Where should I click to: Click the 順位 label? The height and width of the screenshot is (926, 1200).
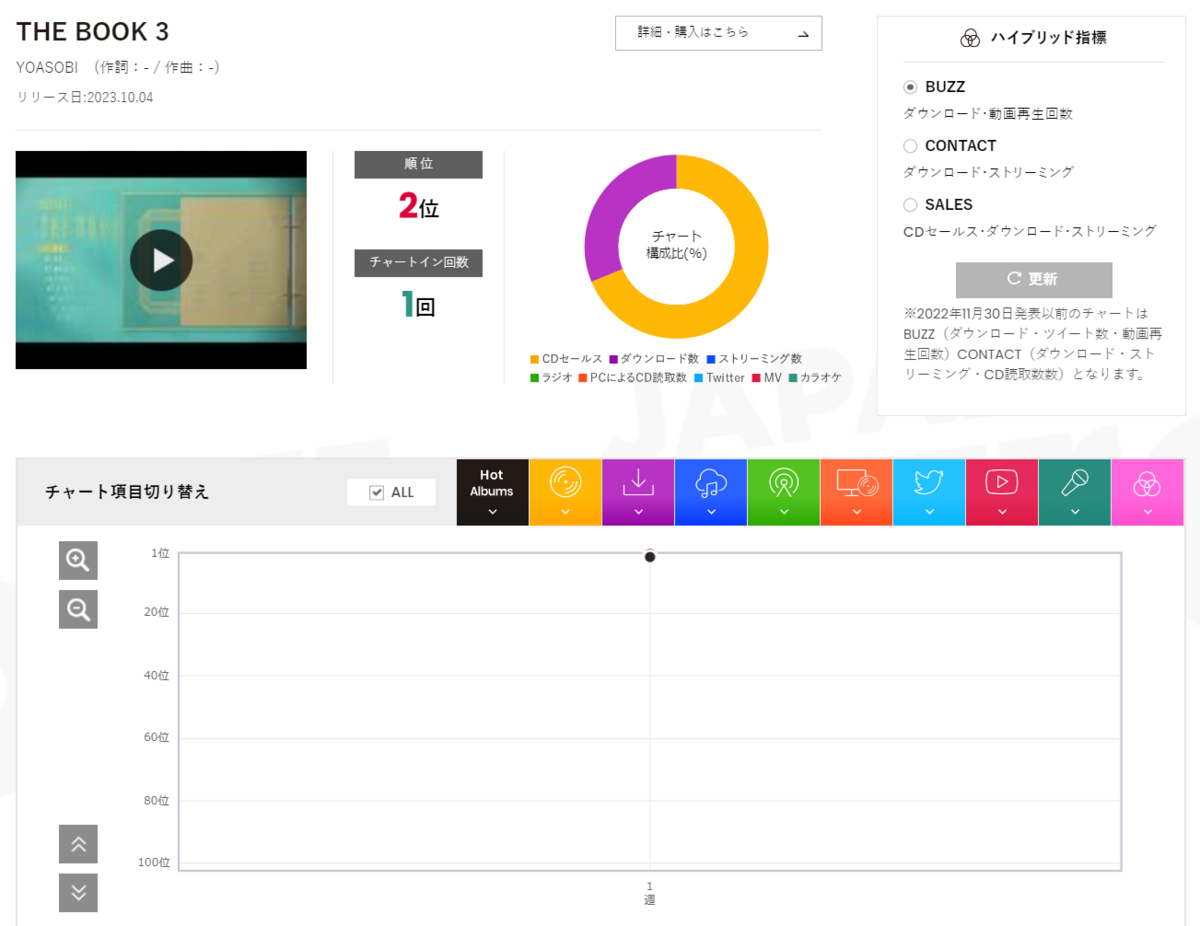[418, 164]
